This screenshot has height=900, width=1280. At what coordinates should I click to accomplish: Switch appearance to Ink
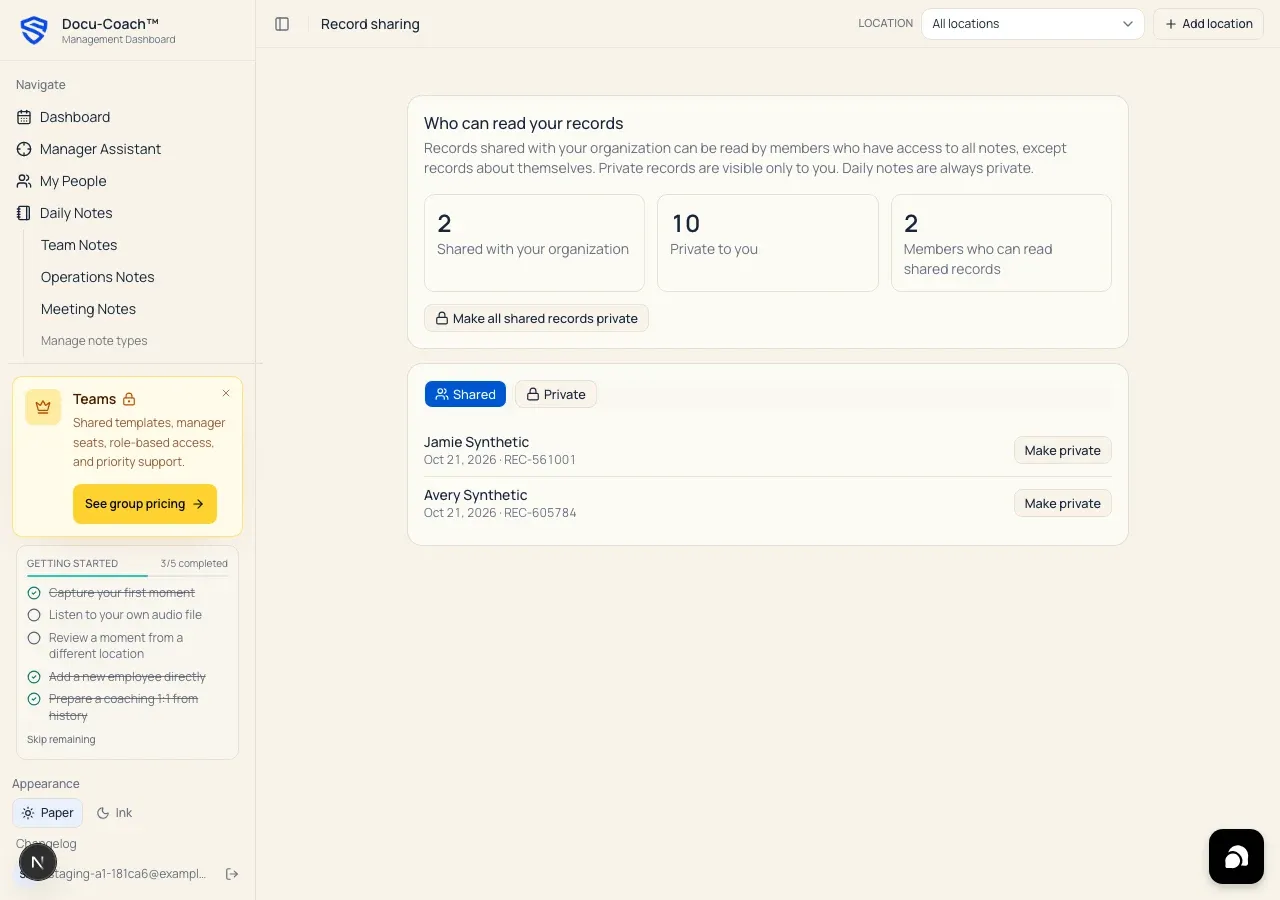pos(114,813)
